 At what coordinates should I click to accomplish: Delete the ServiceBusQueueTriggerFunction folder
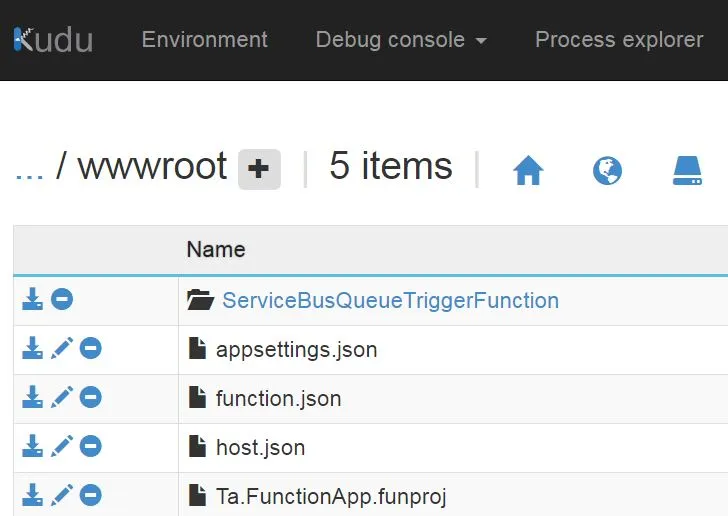(x=62, y=299)
